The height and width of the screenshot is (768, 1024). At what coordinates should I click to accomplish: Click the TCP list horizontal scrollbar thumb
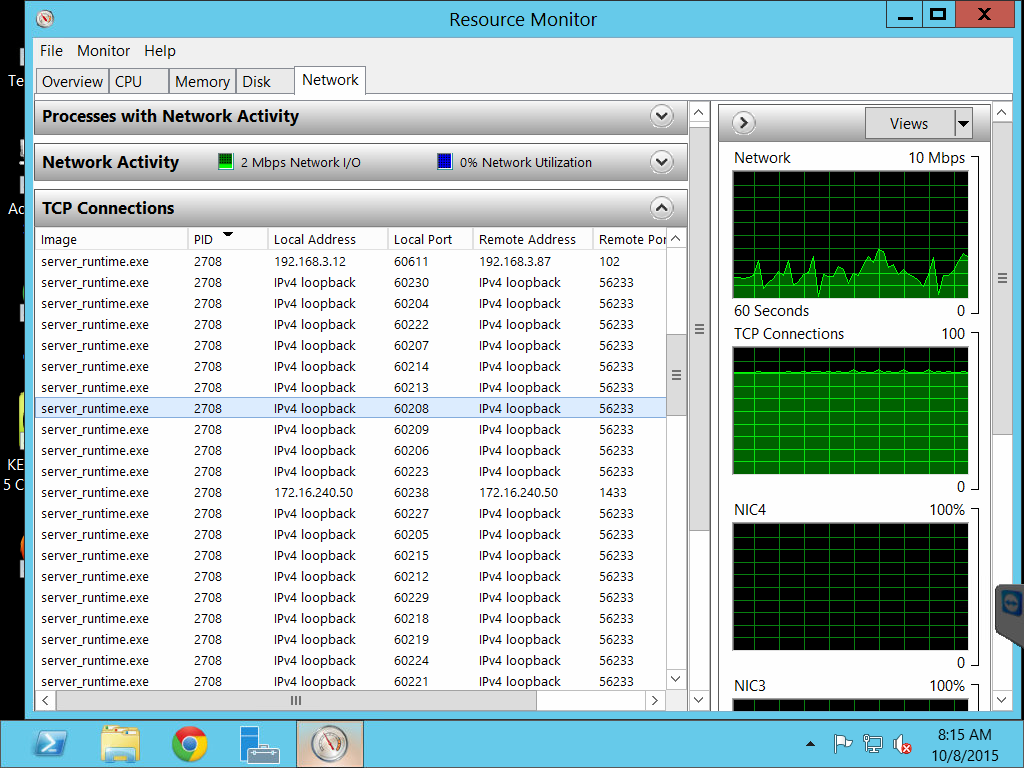click(296, 700)
